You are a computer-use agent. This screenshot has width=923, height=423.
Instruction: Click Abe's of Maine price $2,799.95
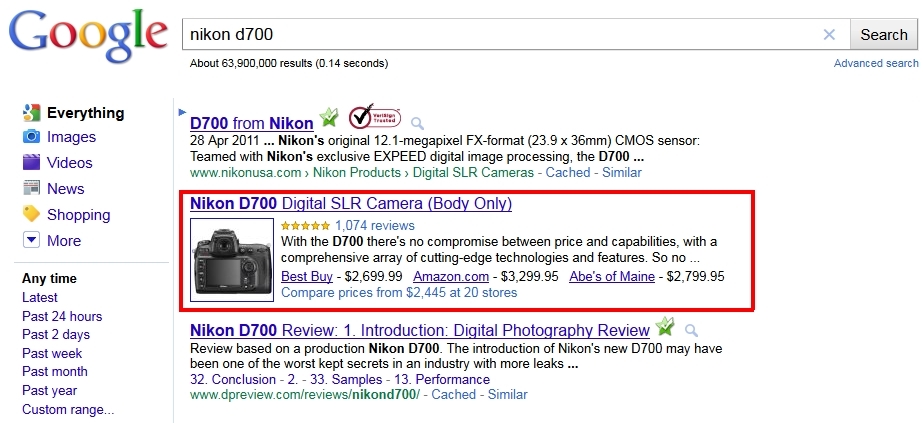[696, 277]
